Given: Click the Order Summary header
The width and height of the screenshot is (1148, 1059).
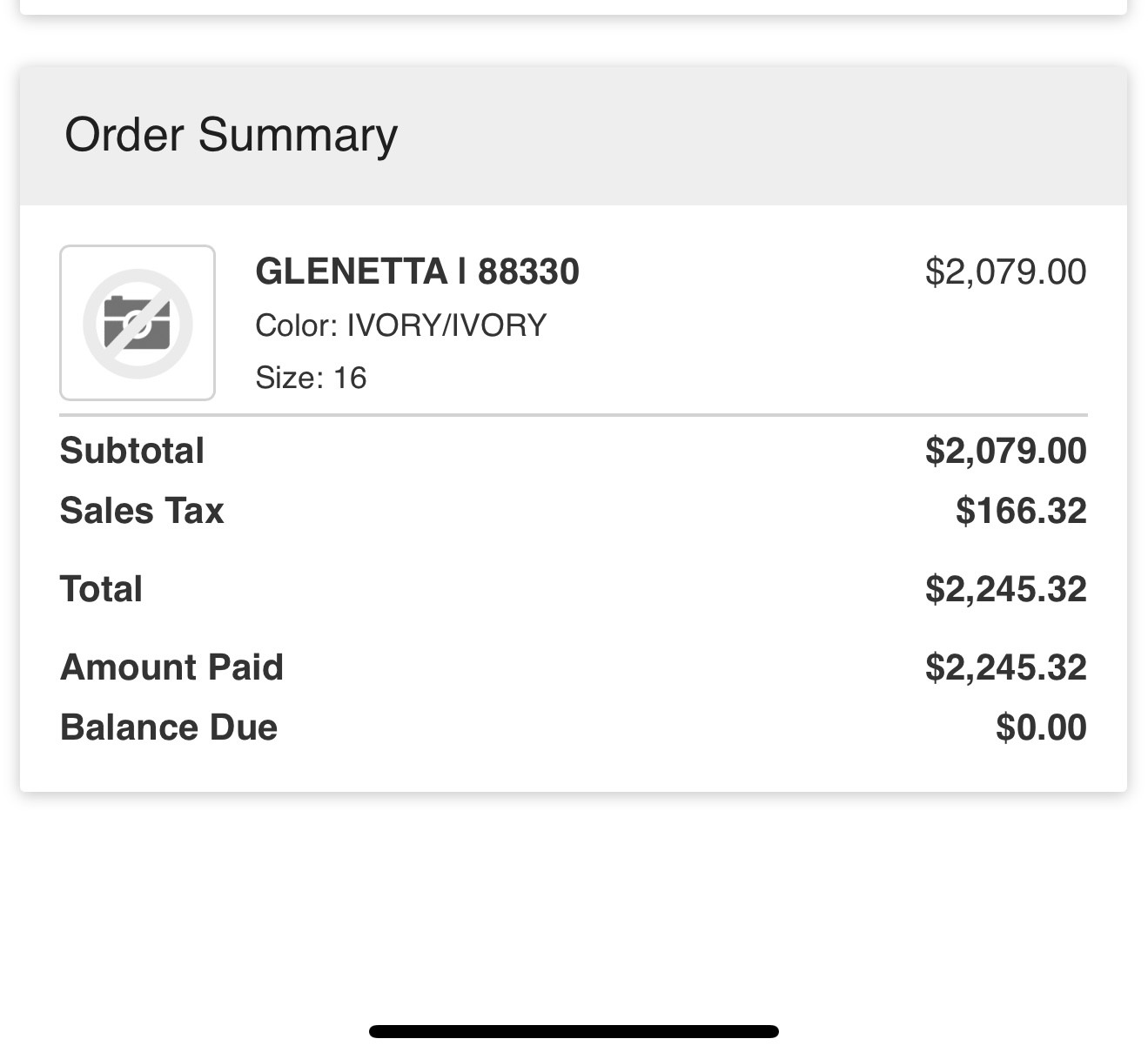Looking at the screenshot, I should click(231, 135).
